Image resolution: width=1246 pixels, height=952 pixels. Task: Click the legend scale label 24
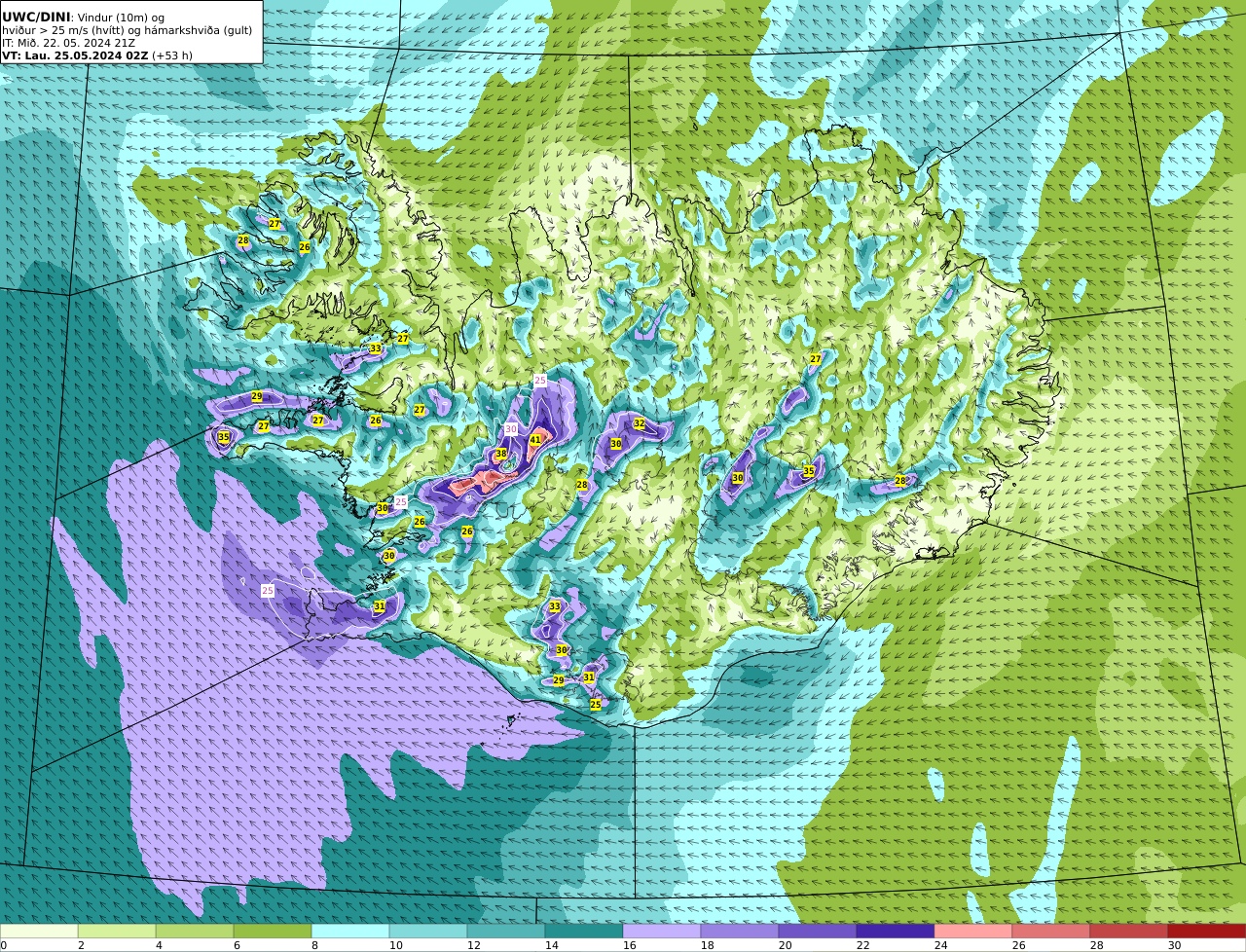pos(940,945)
